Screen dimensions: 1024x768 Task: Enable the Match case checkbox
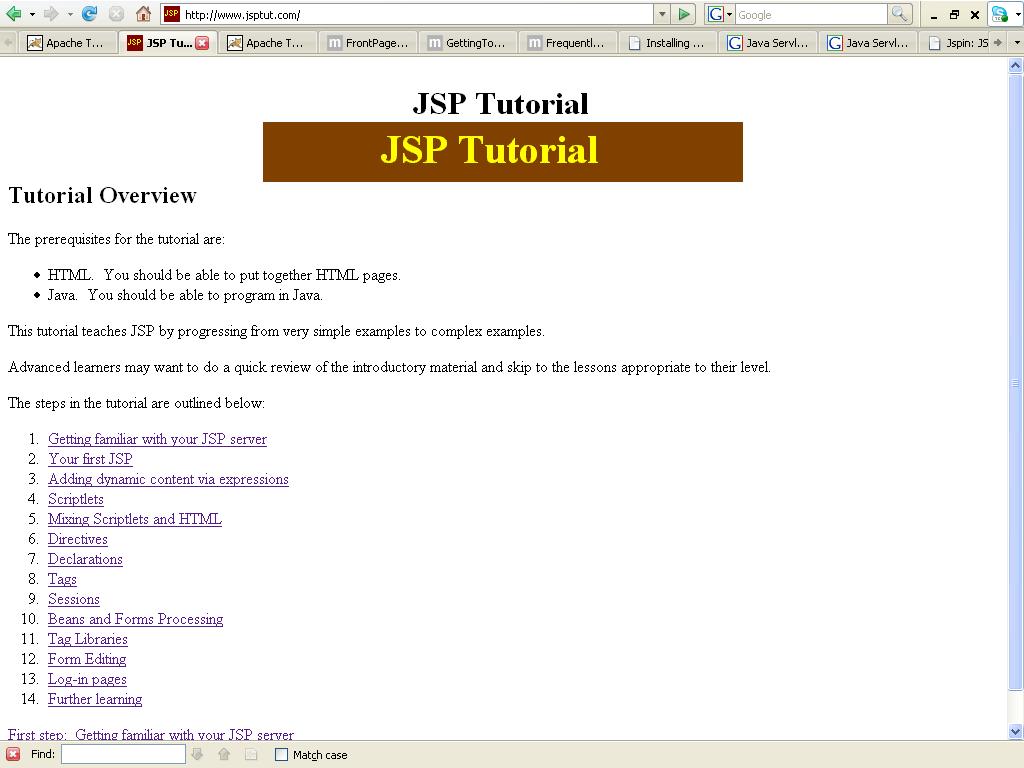click(x=281, y=755)
